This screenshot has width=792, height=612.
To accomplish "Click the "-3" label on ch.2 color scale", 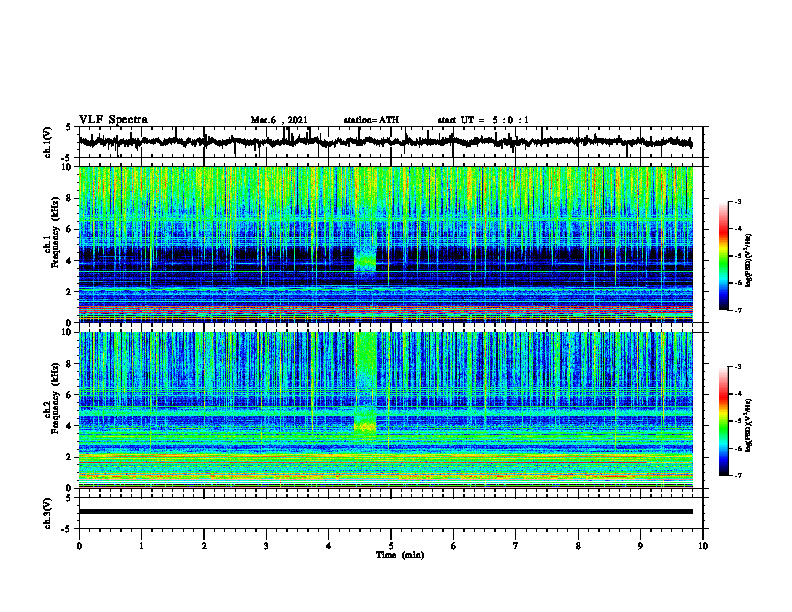I will point(737,367).
